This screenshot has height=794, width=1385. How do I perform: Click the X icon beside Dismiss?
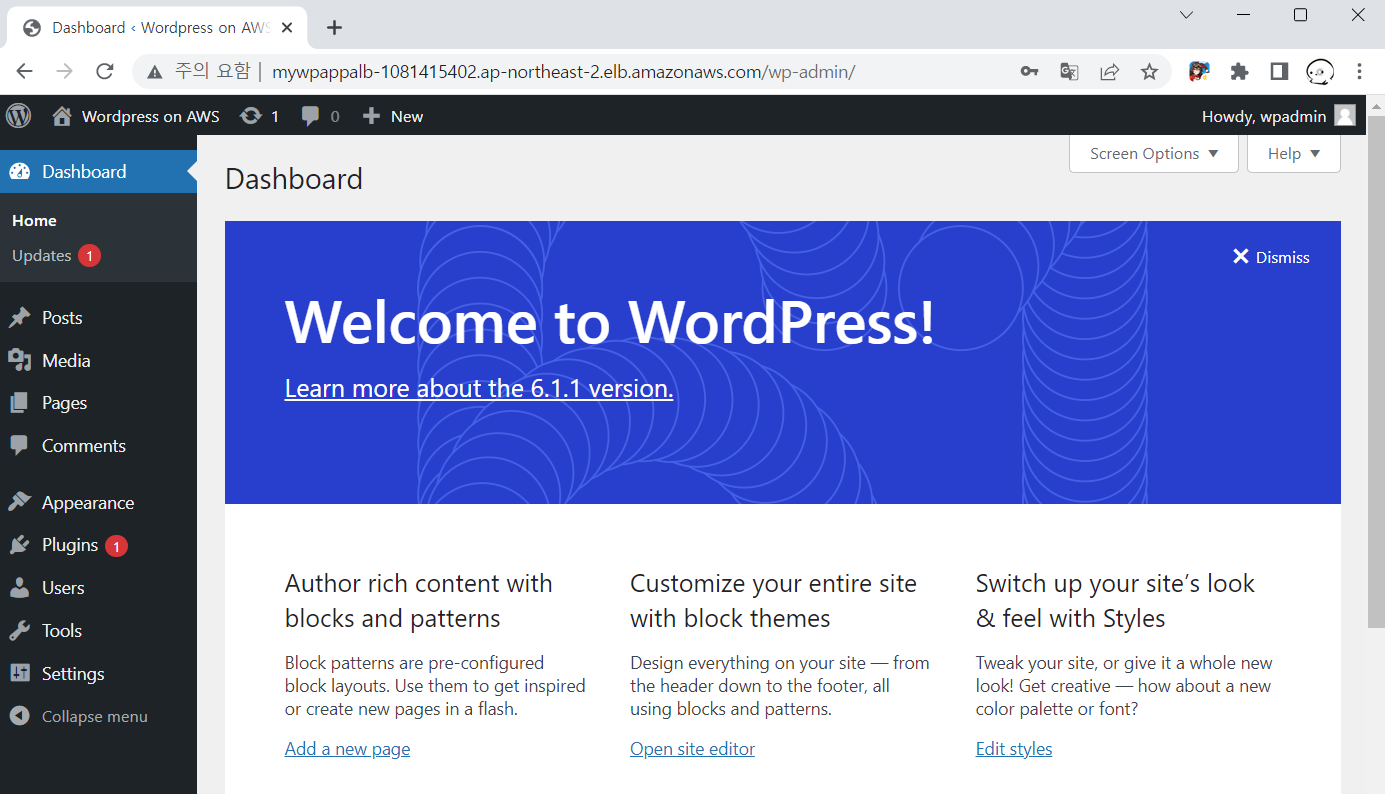click(x=1241, y=257)
